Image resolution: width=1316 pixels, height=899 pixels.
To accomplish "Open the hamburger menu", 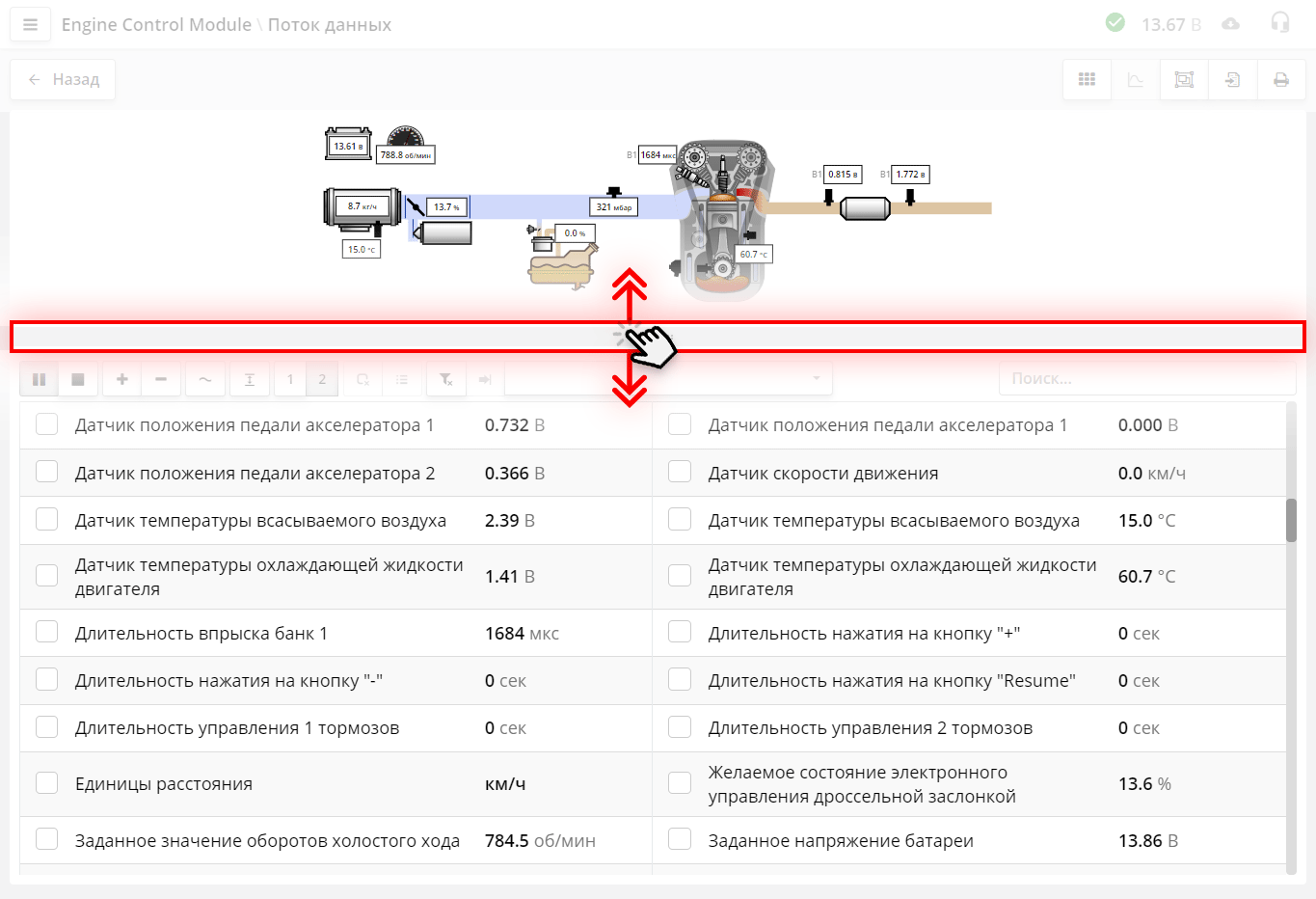I will click(30, 25).
